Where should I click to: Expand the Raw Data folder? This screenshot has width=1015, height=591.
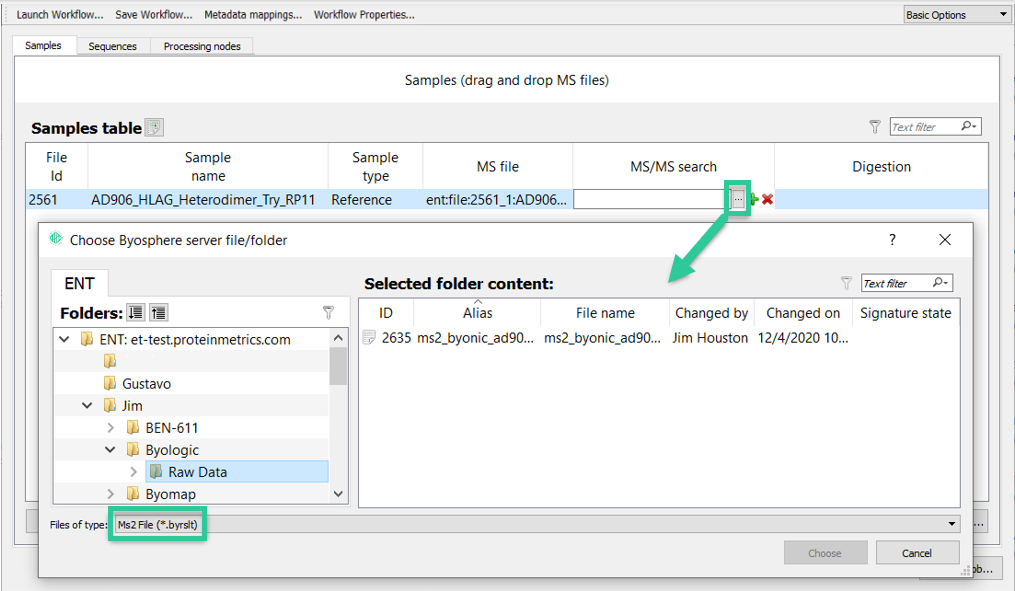click(133, 472)
